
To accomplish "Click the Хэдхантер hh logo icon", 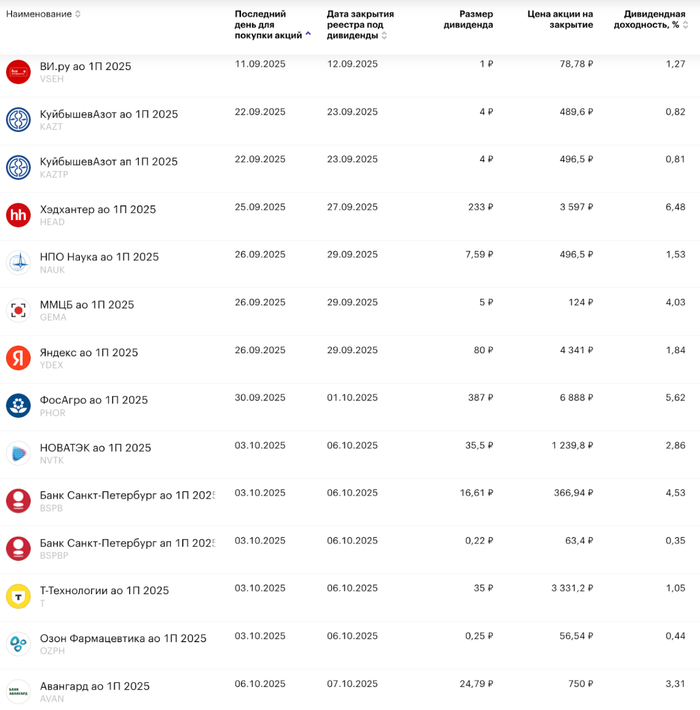I will pos(18,214).
